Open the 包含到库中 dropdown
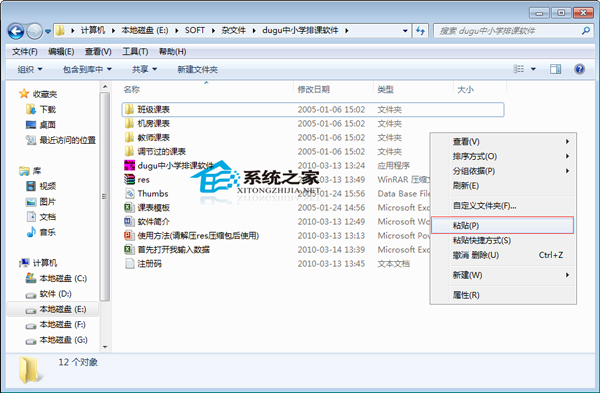600x393 pixels. 87,69
